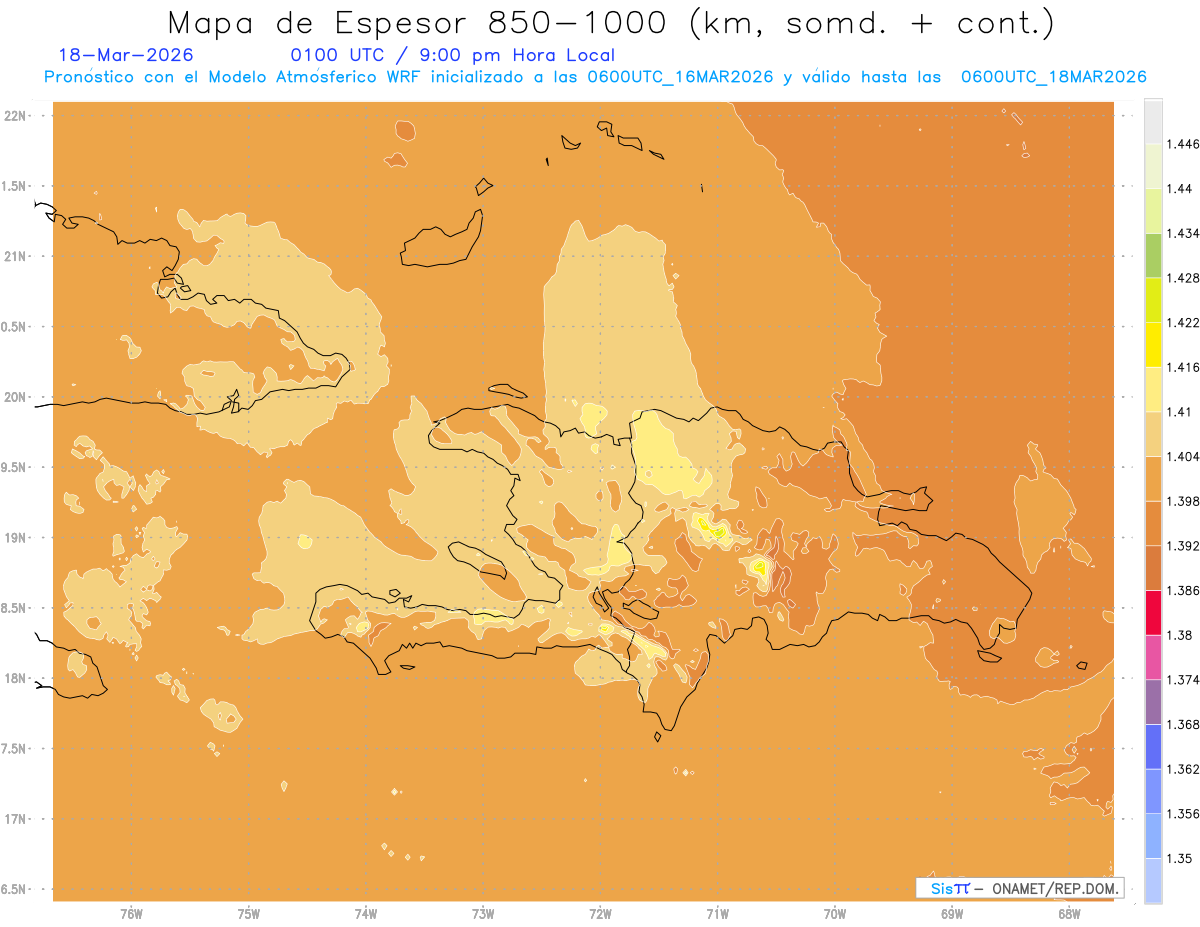Click the '76W' longitude label
1200x927 pixels.
click(131, 914)
